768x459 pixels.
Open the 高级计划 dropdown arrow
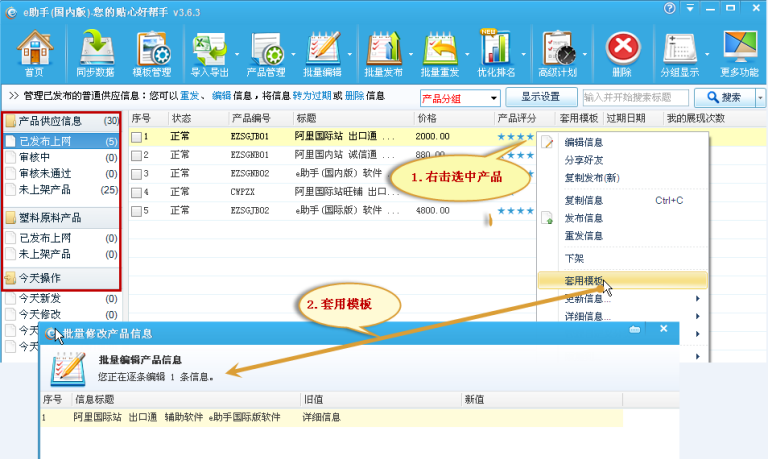point(585,54)
